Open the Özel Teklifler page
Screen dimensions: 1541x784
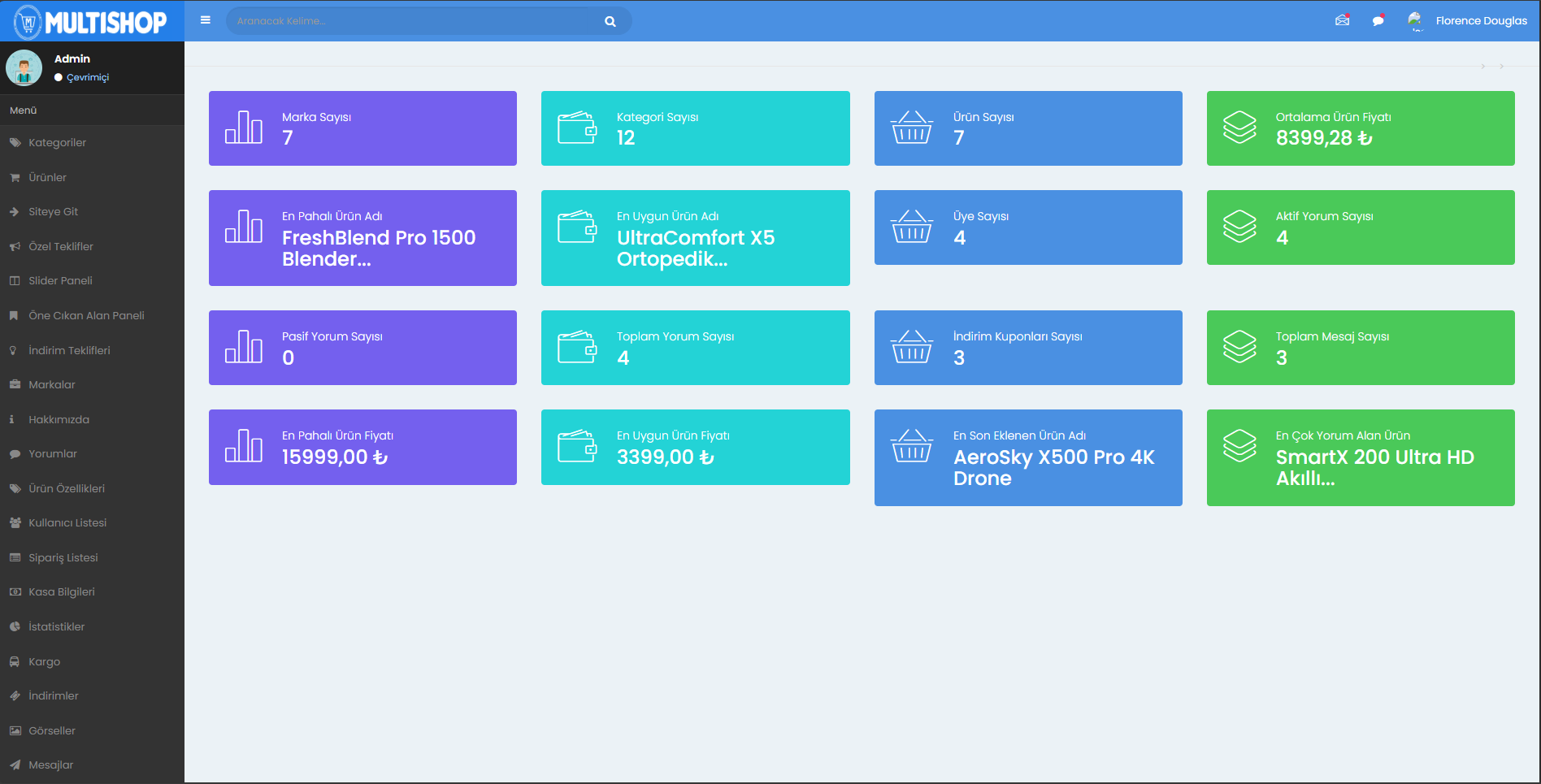tap(61, 246)
